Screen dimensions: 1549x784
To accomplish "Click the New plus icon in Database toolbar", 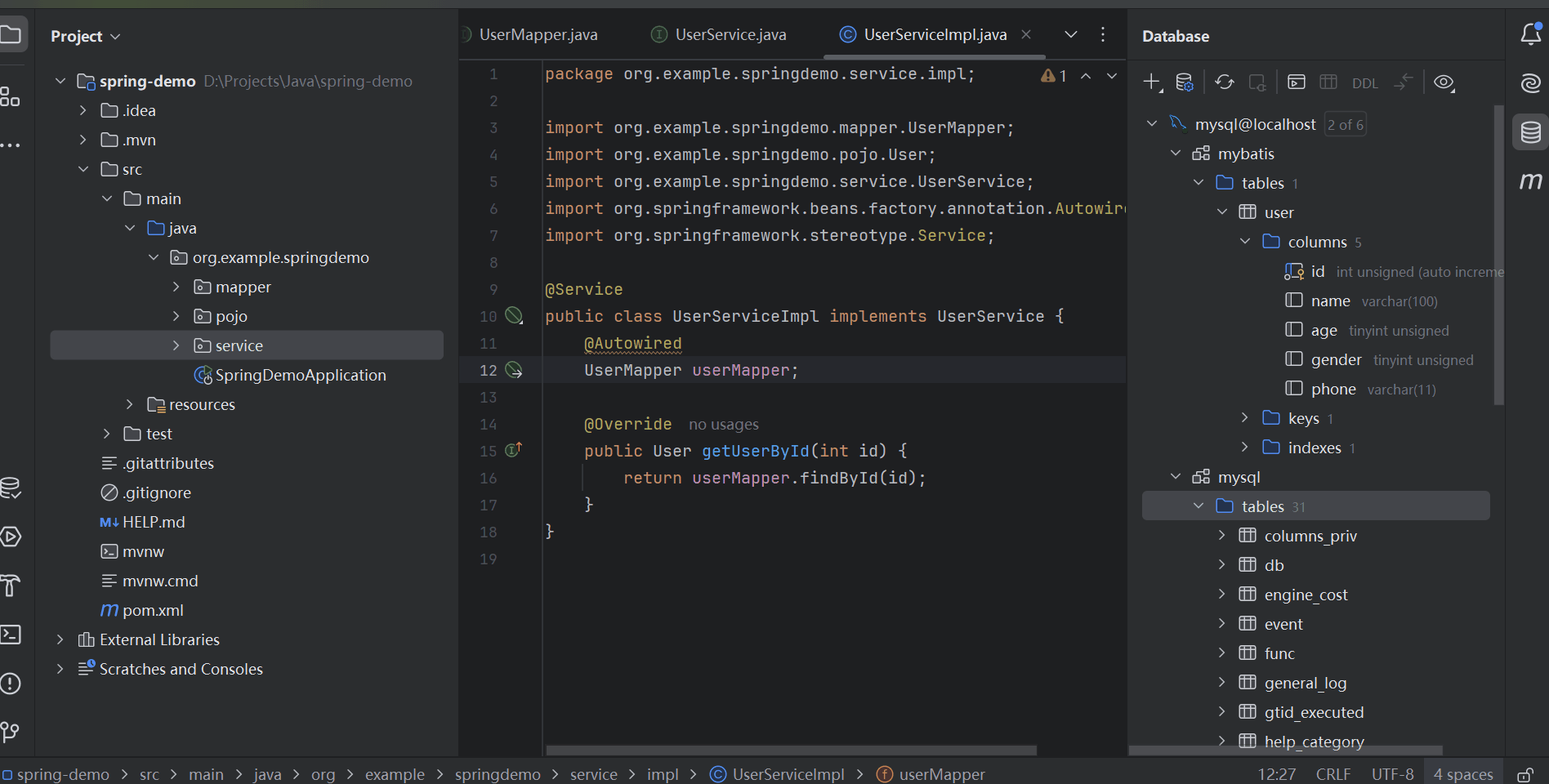I will [1153, 82].
